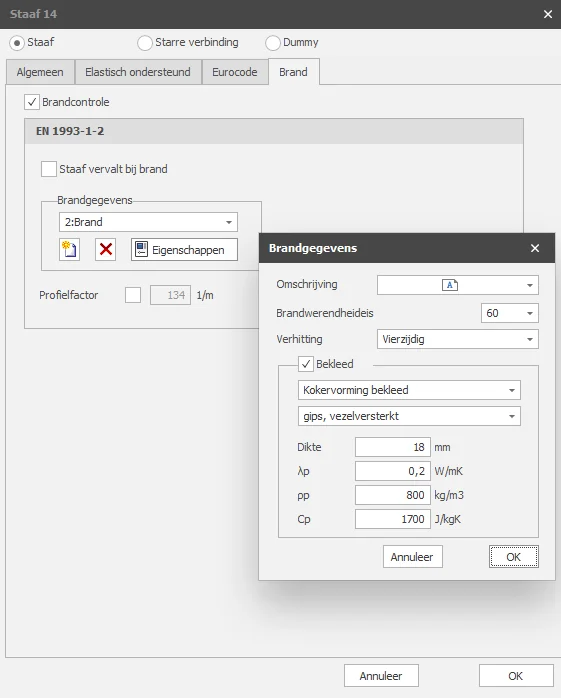The width and height of the screenshot is (561, 698).
Task: Open Eigenschappen properties button
Action: [184, 249]
